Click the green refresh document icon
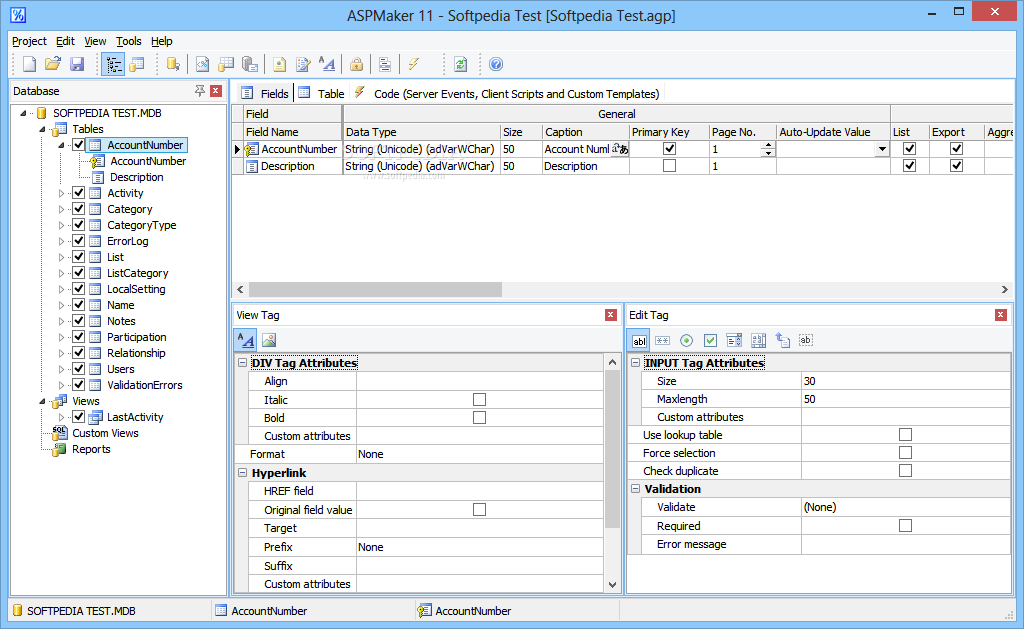This screenshot has height=629, width=1024. tap(460, 64)
